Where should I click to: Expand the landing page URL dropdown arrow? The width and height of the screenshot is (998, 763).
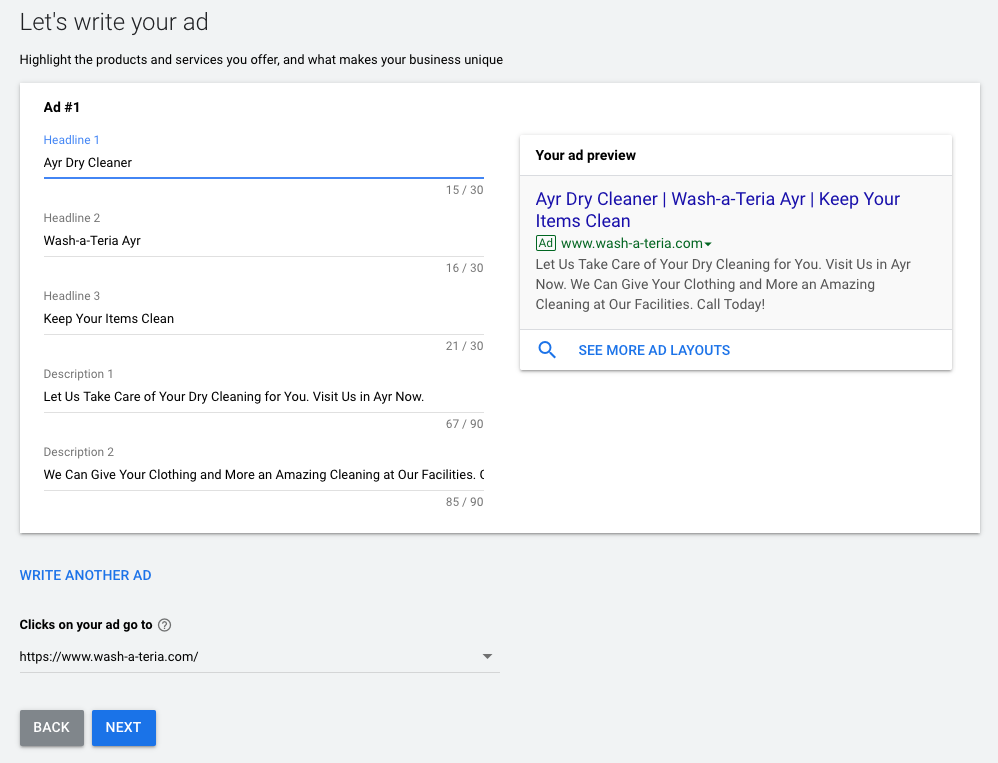pyautogui.click(x=487, y=657)
